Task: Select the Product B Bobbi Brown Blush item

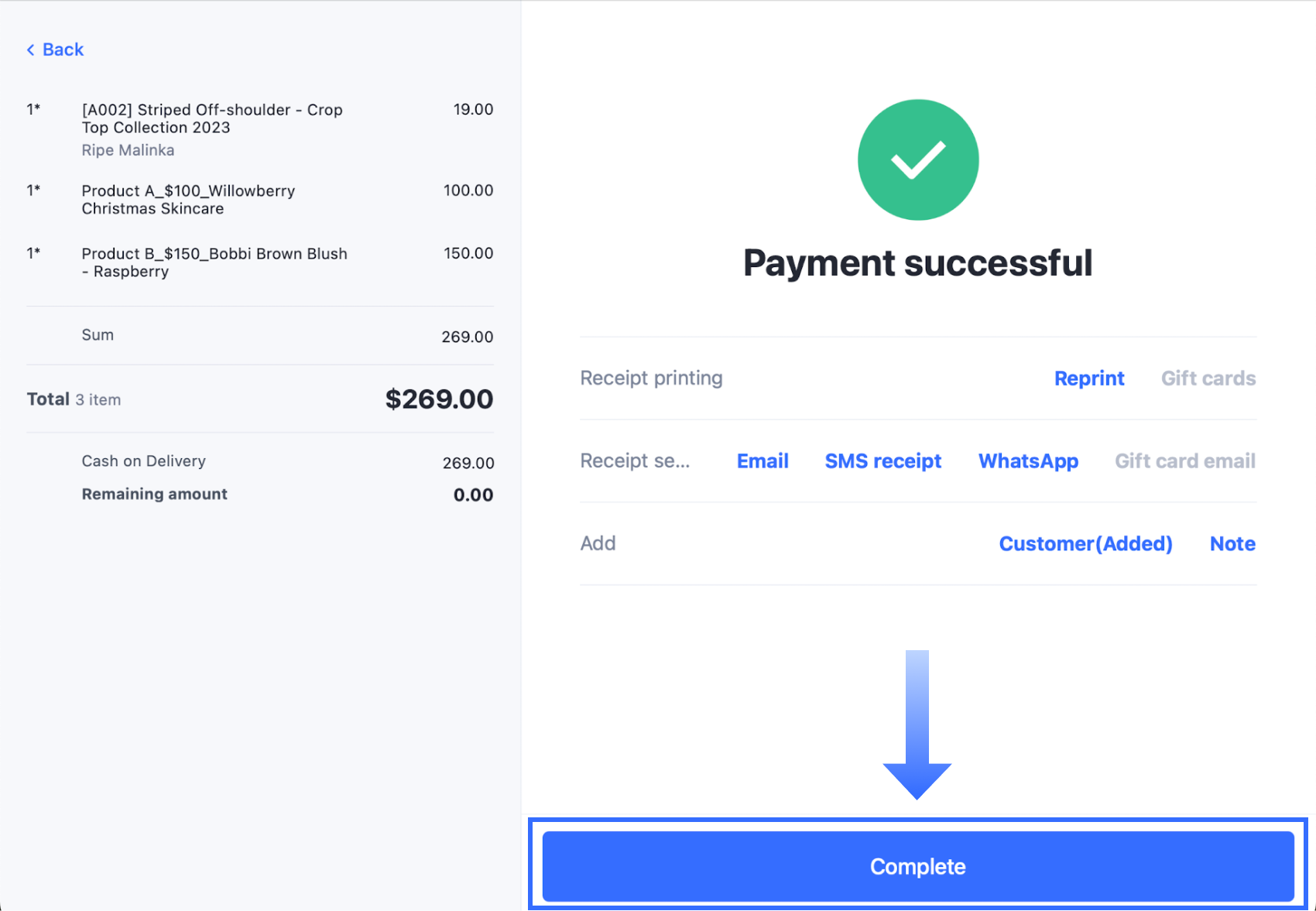Action: 214,262
